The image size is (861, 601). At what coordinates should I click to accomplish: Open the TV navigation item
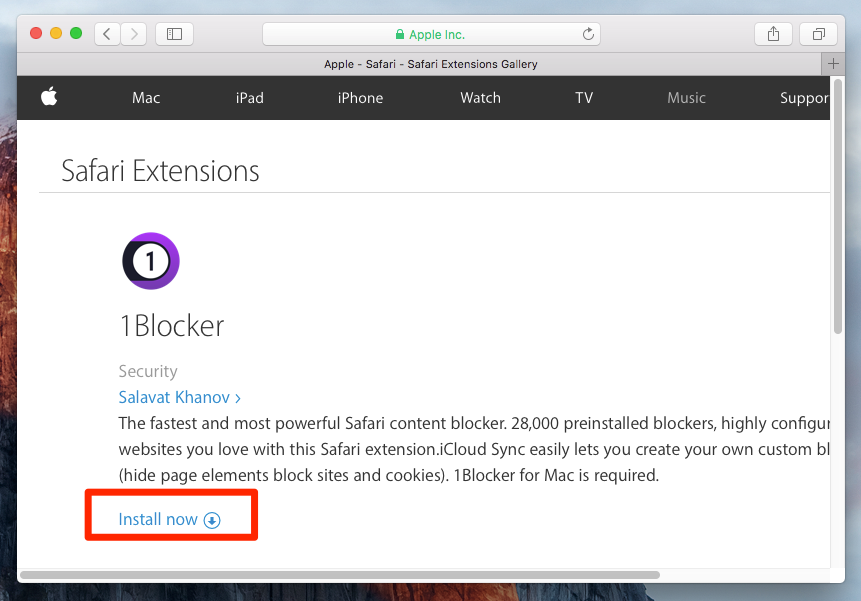(x=584, y=98)
